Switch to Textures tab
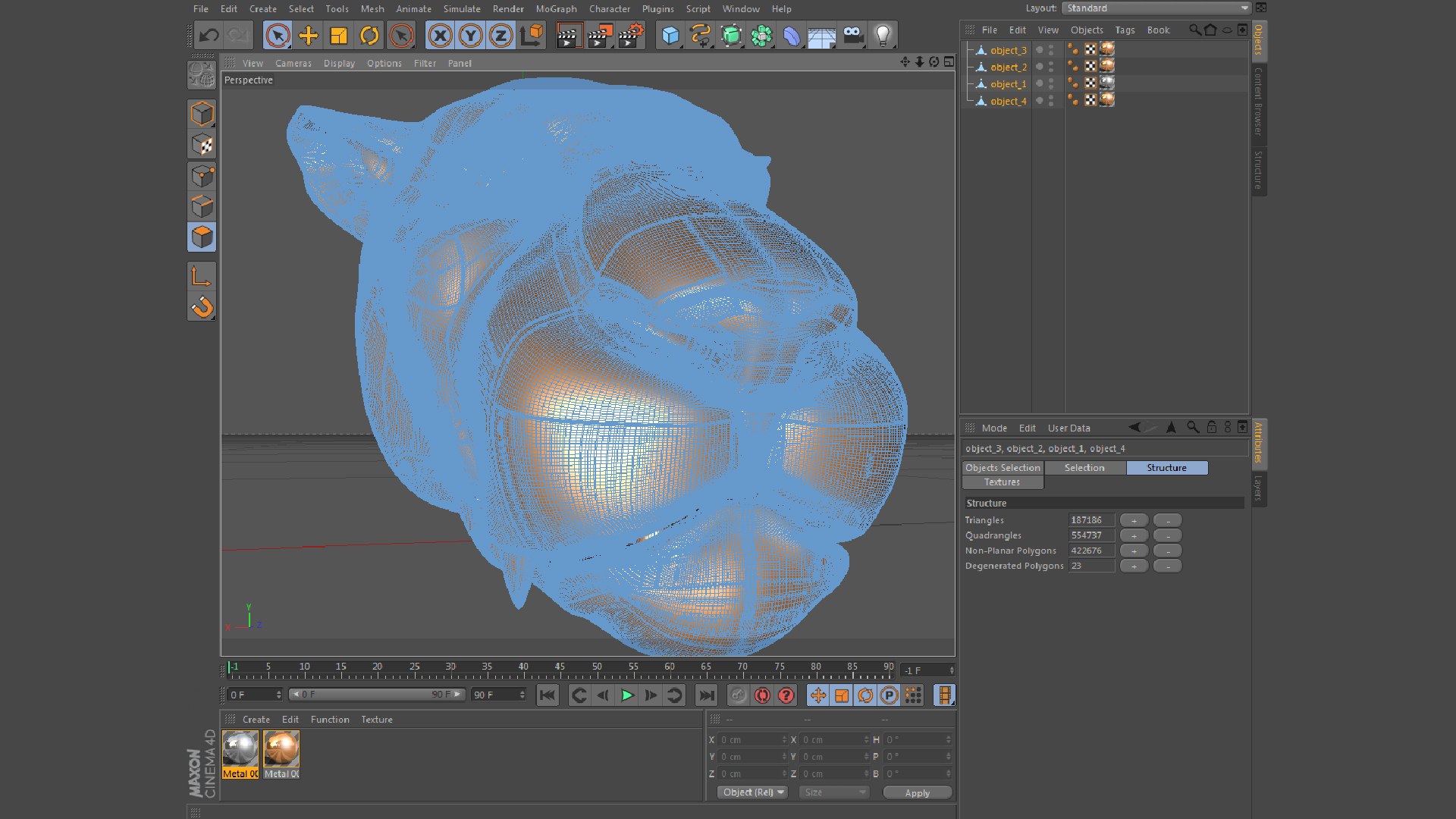Screen dimensions: 1456x819 (x=1003, y=482)
